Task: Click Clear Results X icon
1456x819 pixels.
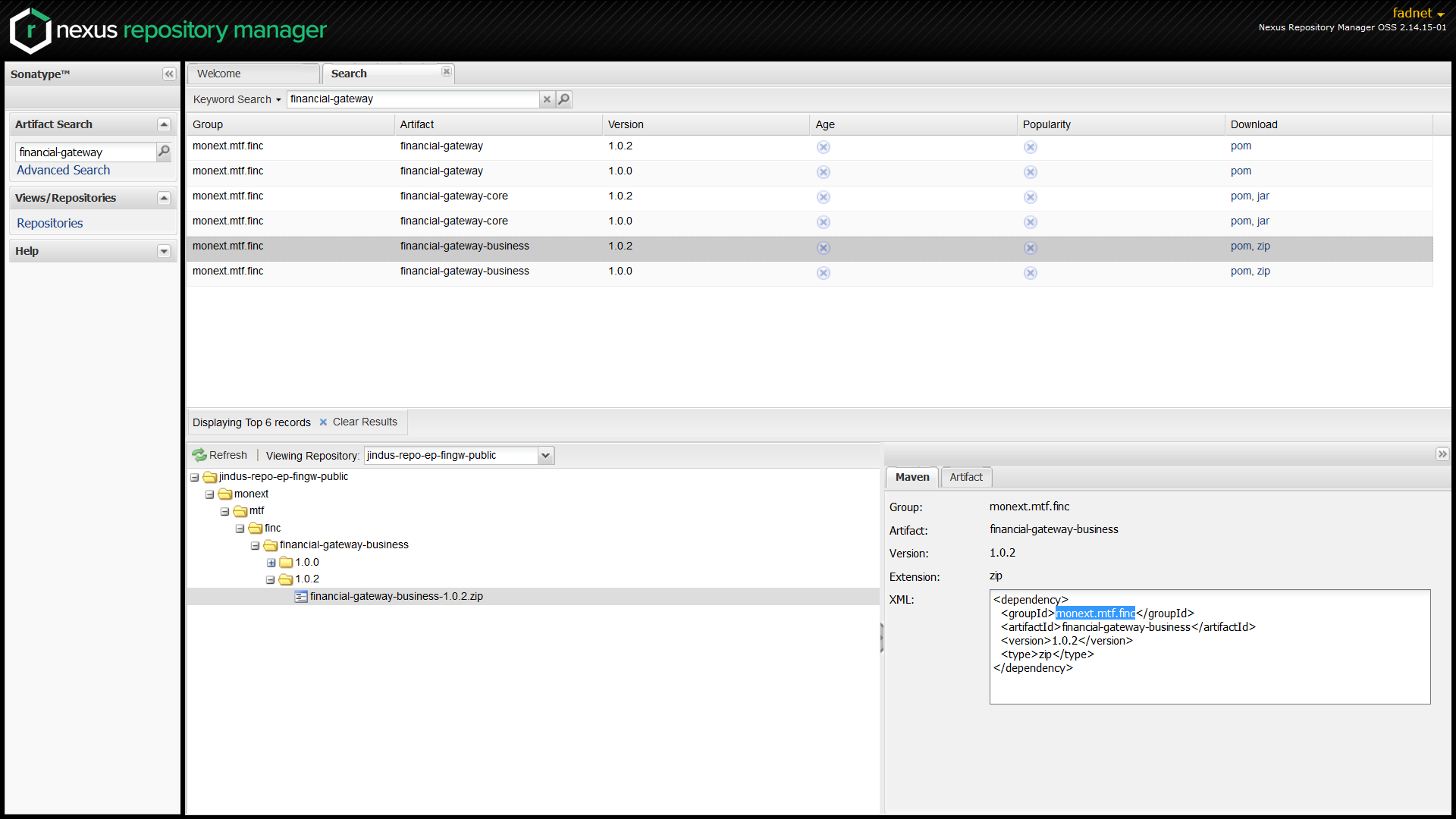Action: pos(323,422)
